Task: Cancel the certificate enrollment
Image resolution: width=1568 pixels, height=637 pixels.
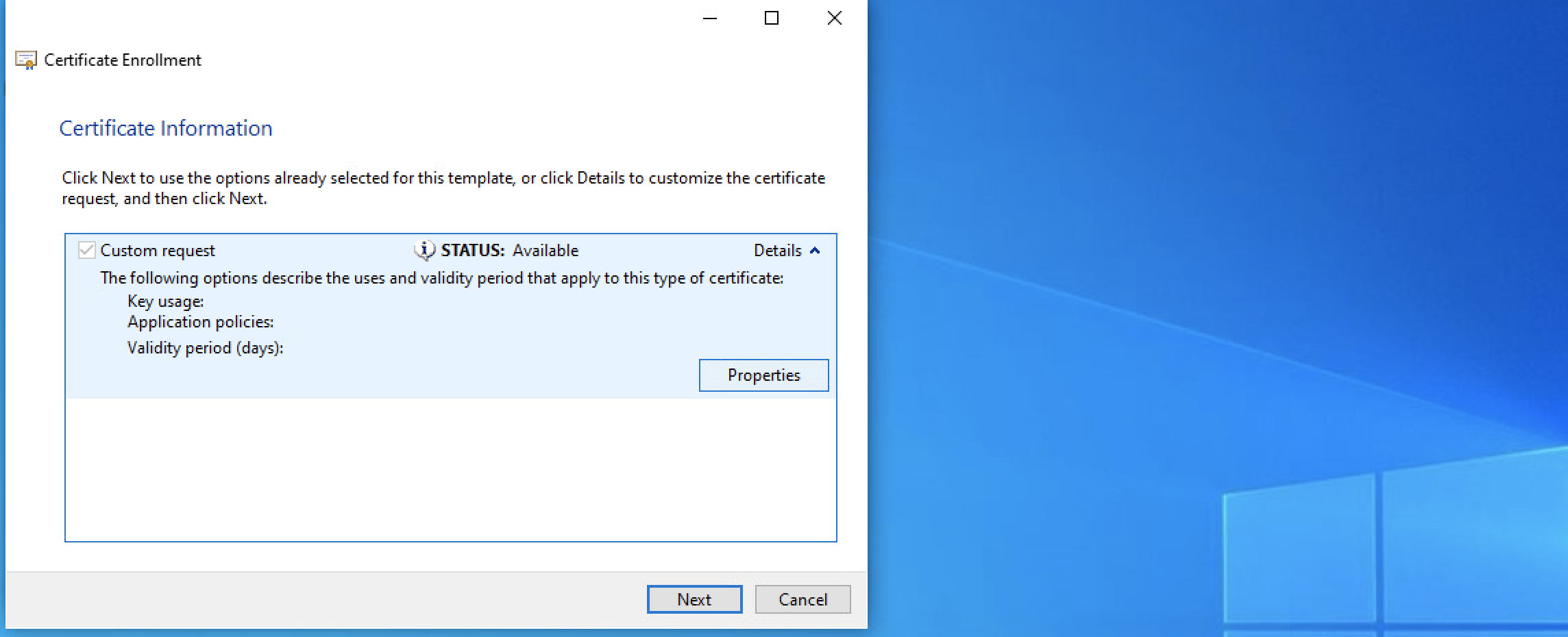Action: (x=802, y=599)
